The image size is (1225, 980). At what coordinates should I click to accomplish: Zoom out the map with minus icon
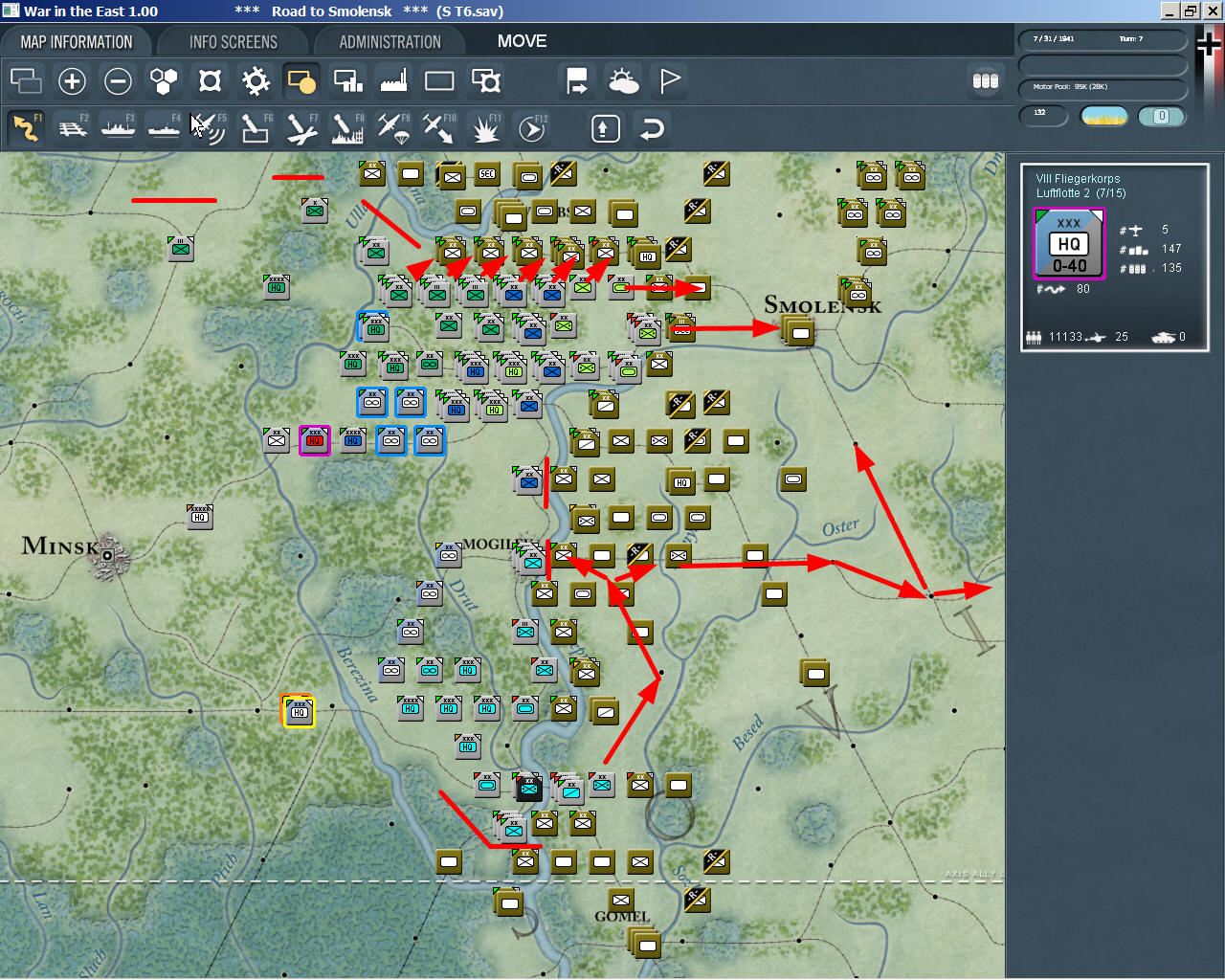tap(118, 81)
